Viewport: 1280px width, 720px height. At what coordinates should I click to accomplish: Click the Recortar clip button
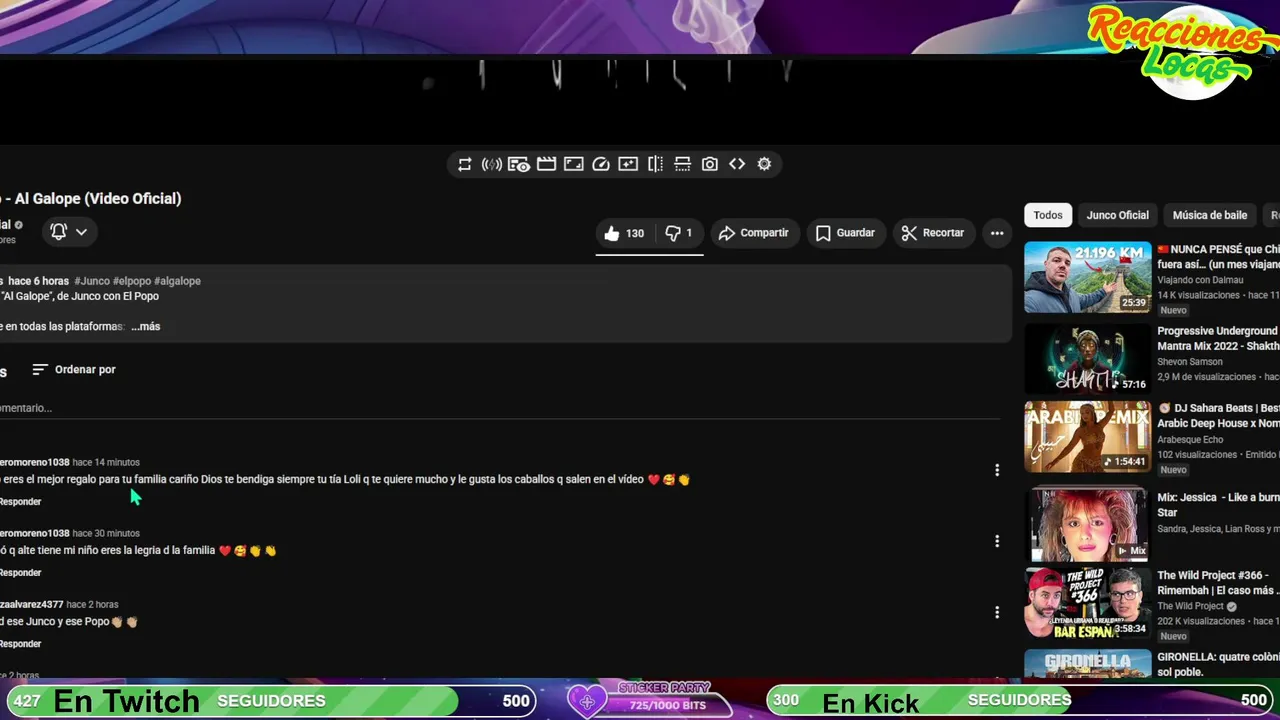(x=933, y=233)
